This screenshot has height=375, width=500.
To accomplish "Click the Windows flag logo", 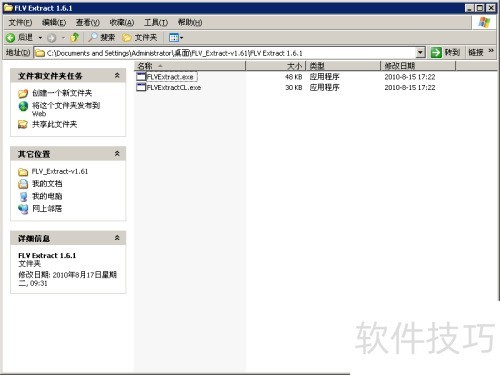I will tap(484, 23).
